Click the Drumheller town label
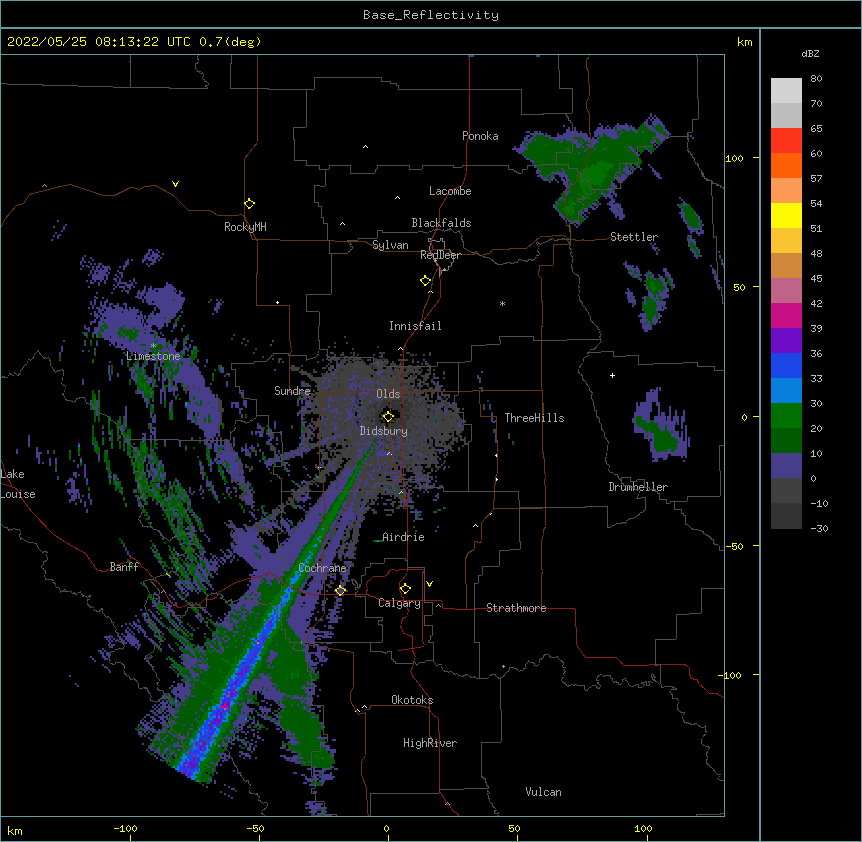 tap(638, 487)
